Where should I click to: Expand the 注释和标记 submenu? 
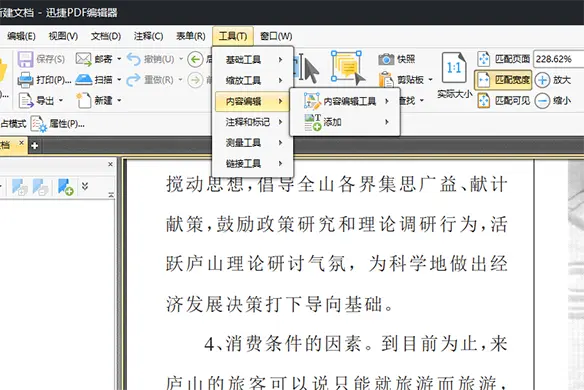click(253, 122)
